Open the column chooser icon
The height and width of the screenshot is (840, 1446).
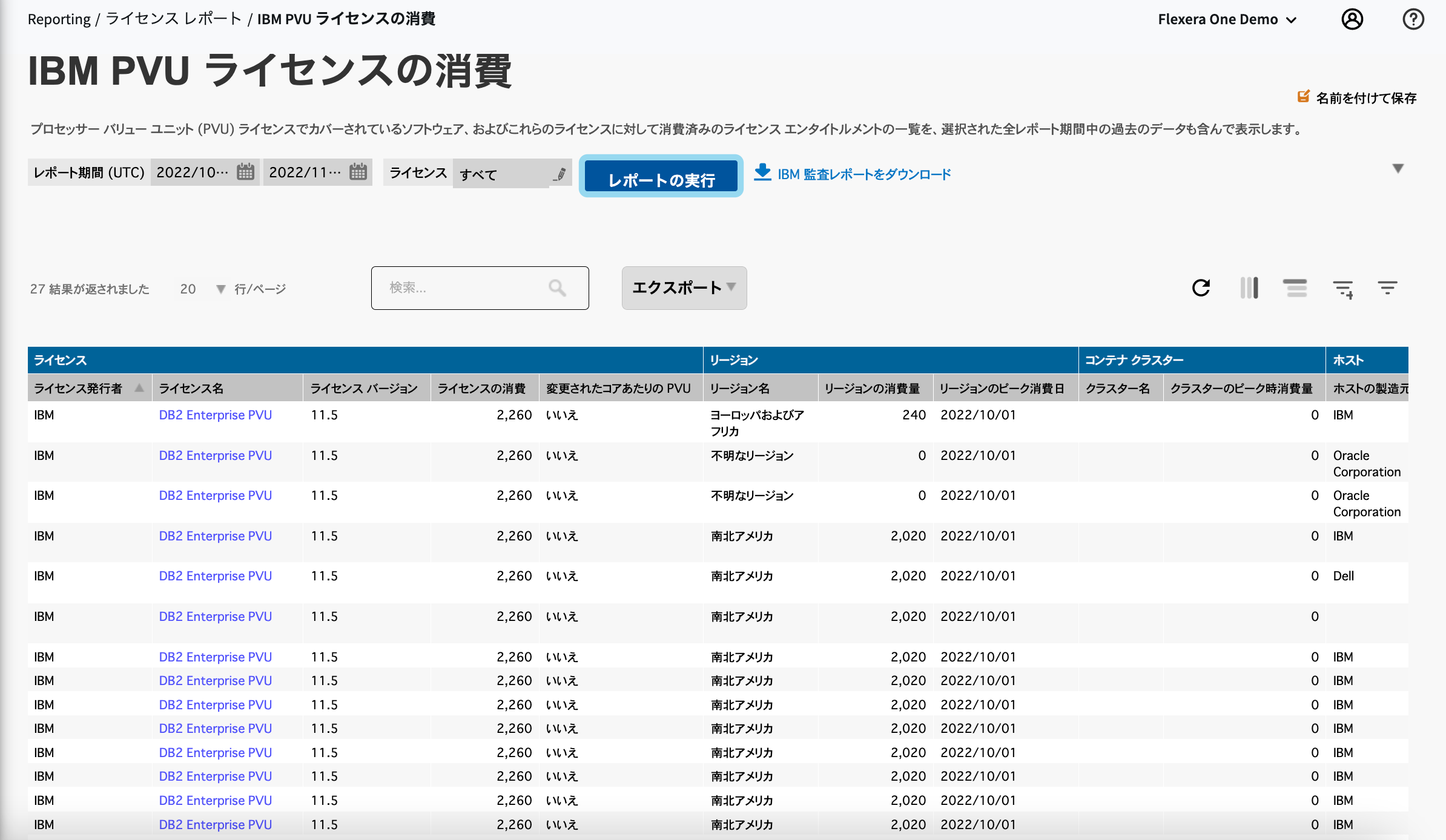click(1249, 288)
